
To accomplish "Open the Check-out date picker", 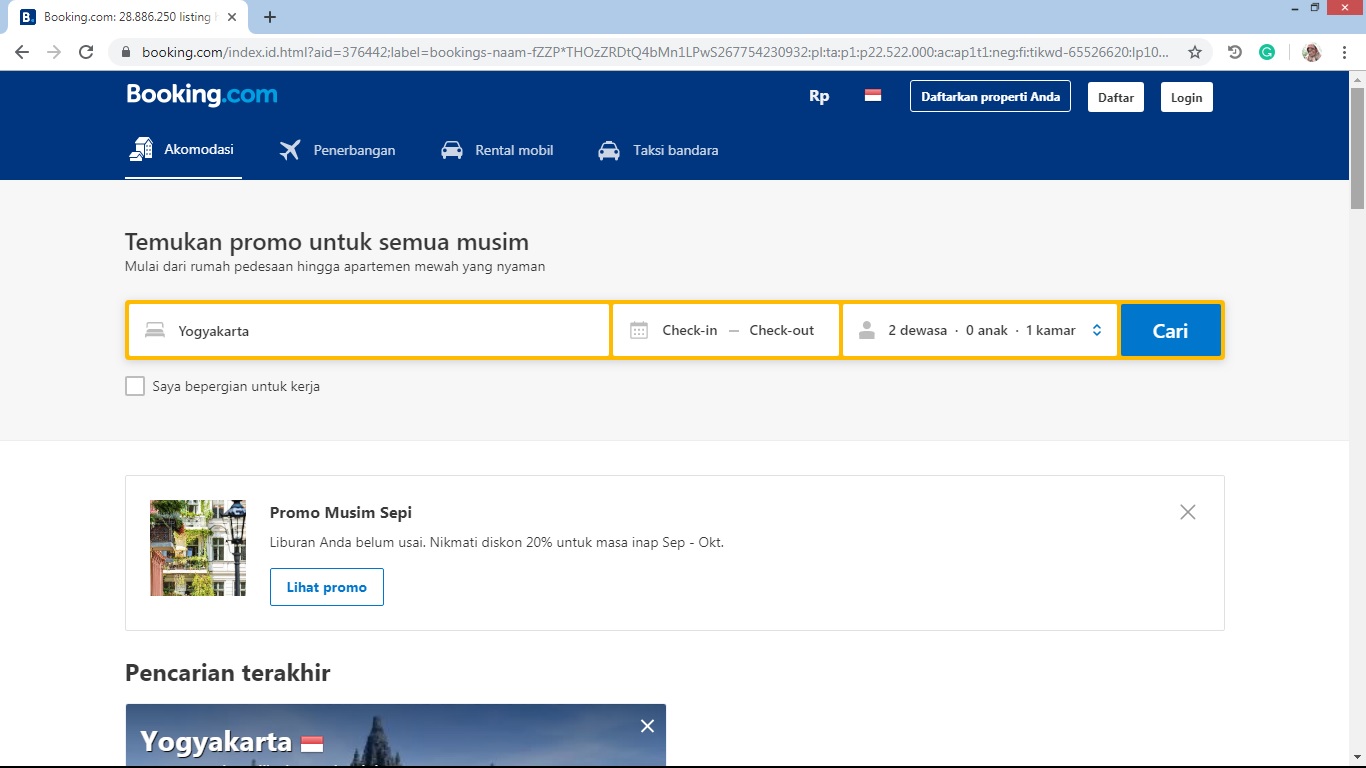I will coord(782,330).
